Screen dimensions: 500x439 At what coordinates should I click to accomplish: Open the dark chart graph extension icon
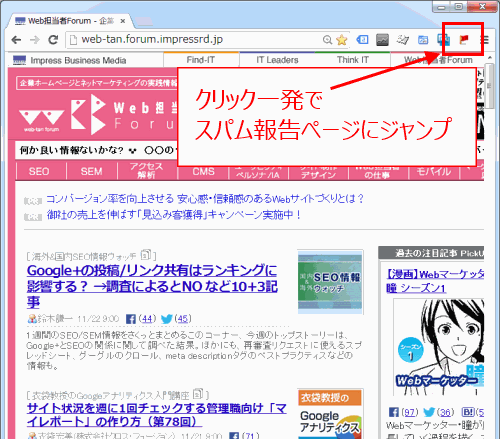pyautogui.click(x=382, y=40)
